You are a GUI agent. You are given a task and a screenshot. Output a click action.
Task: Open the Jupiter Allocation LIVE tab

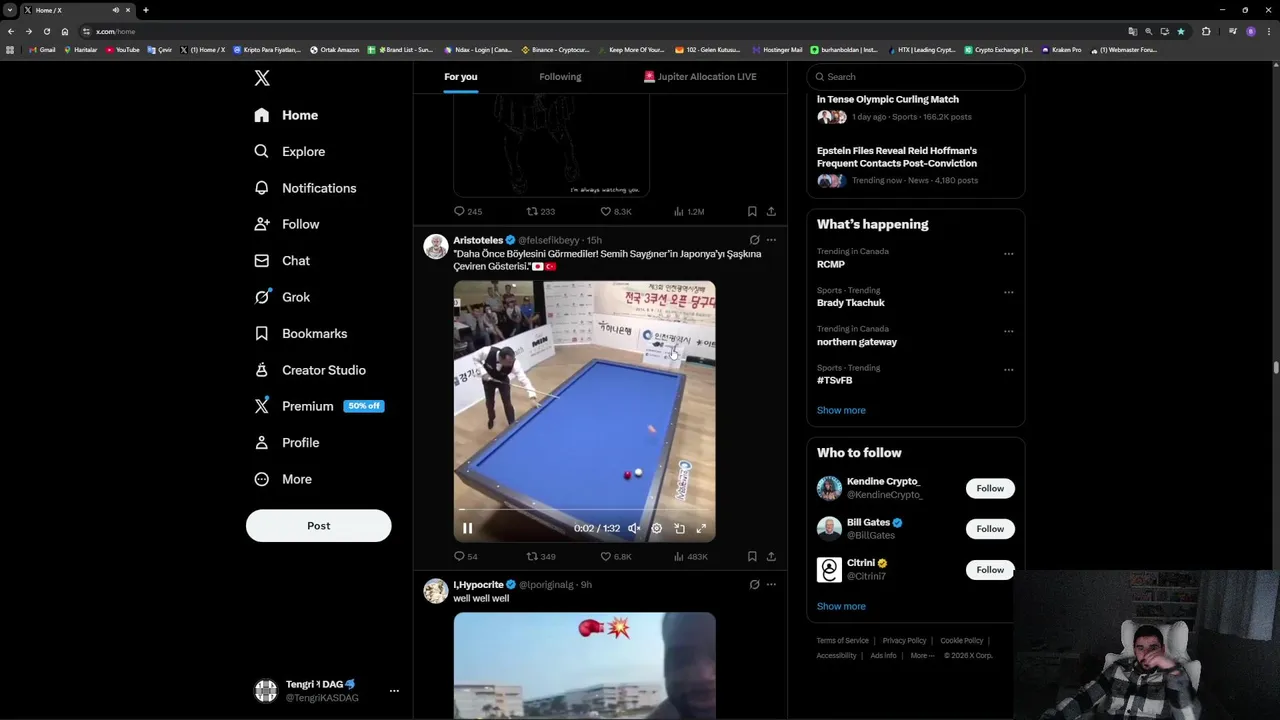(x=700, y=77)
